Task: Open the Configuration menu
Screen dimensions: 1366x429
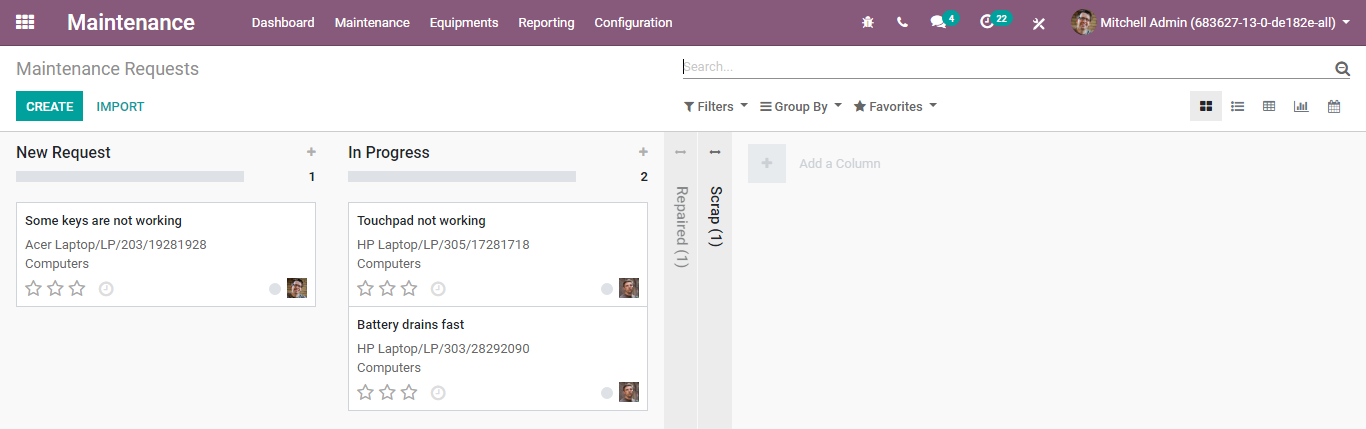Action: tap(633, 22)
